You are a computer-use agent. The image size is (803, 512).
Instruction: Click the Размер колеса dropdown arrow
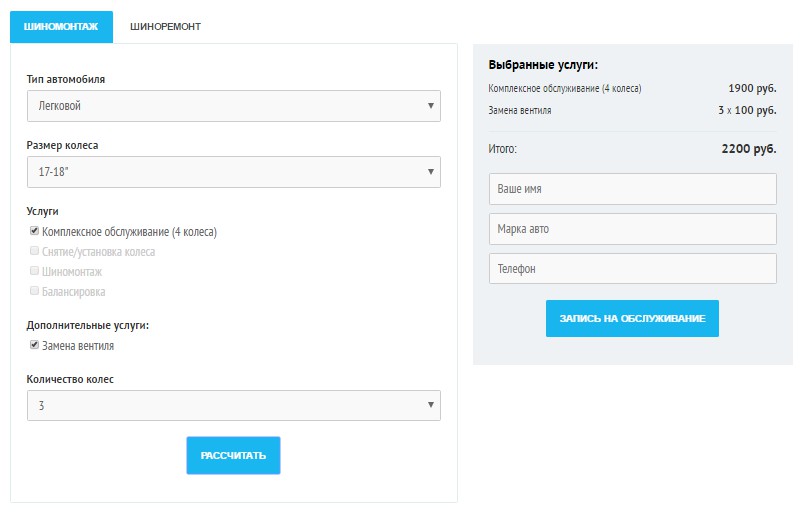[430, 172]
